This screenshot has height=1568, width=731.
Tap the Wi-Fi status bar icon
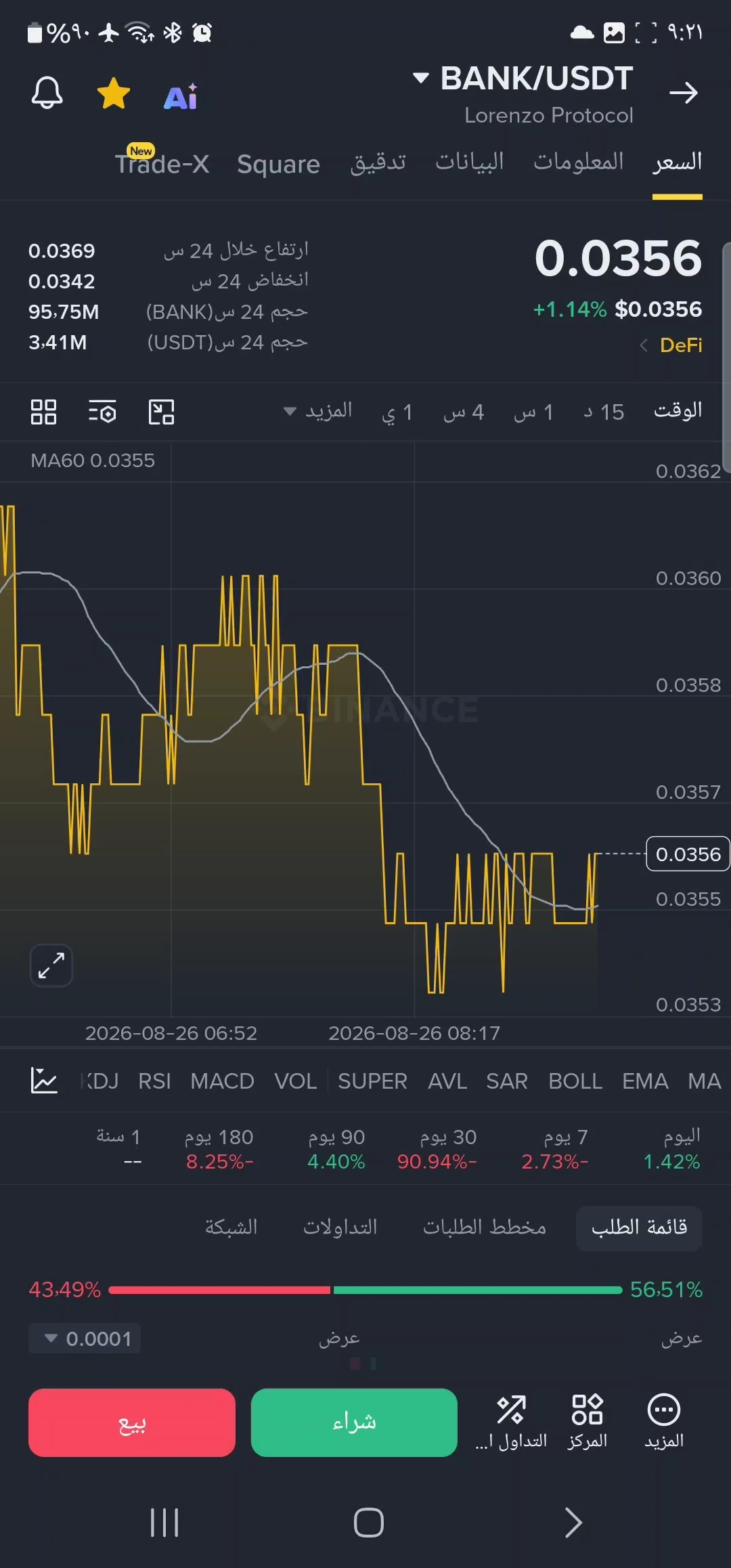(141, 32)
